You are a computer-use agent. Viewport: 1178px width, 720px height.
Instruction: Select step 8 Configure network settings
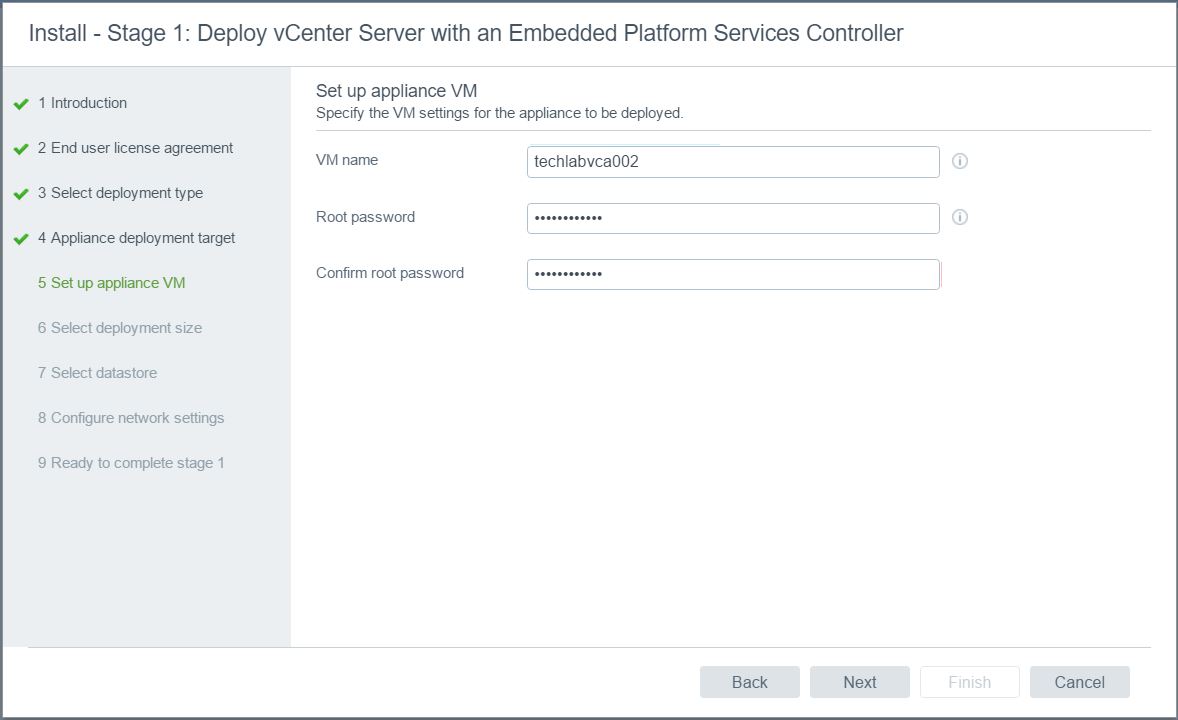click(x=131, y=418)
